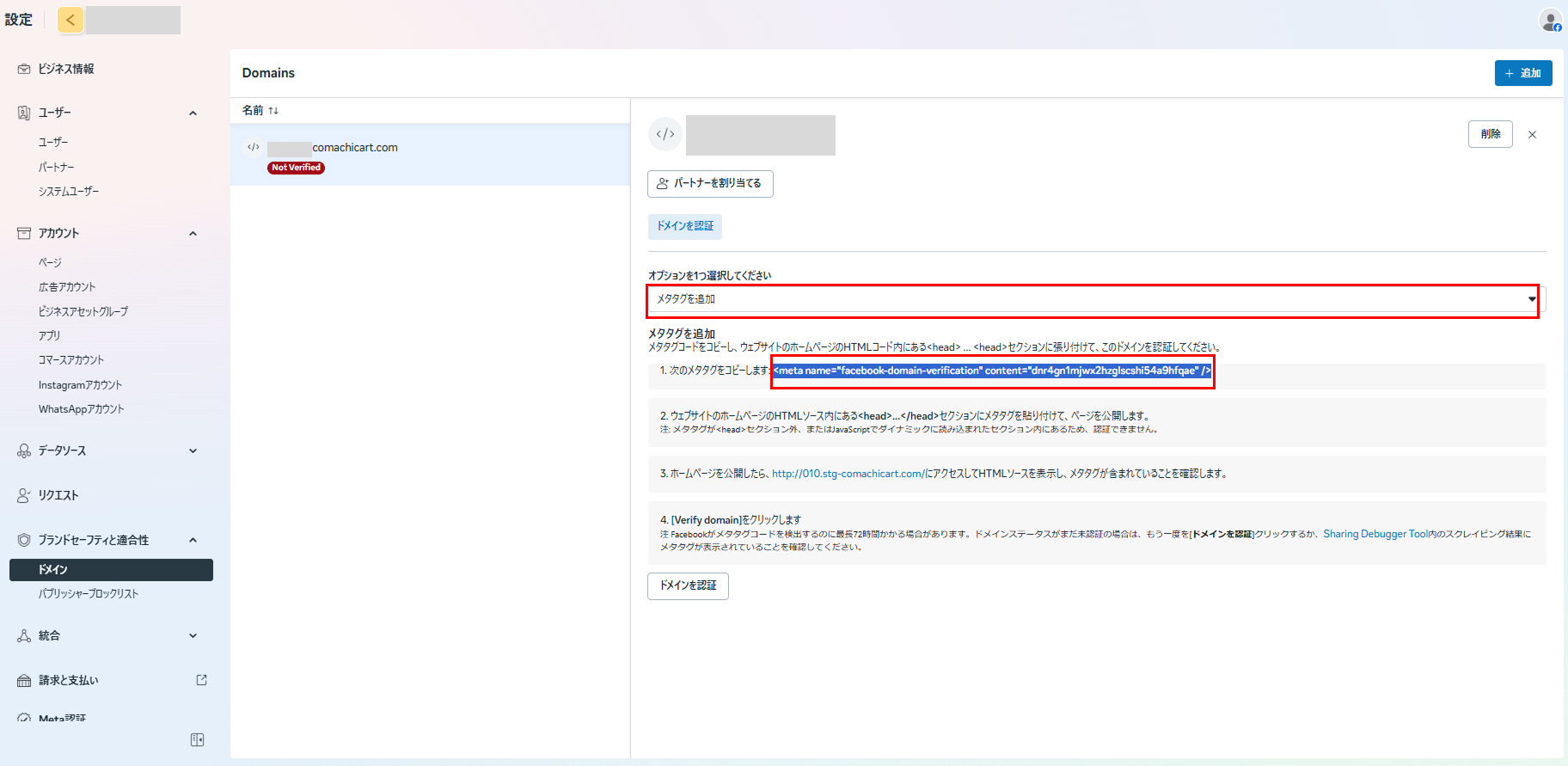Open the user profile avatar icon
Viewport: 1568px width, 766px height.
point(1549,21)
